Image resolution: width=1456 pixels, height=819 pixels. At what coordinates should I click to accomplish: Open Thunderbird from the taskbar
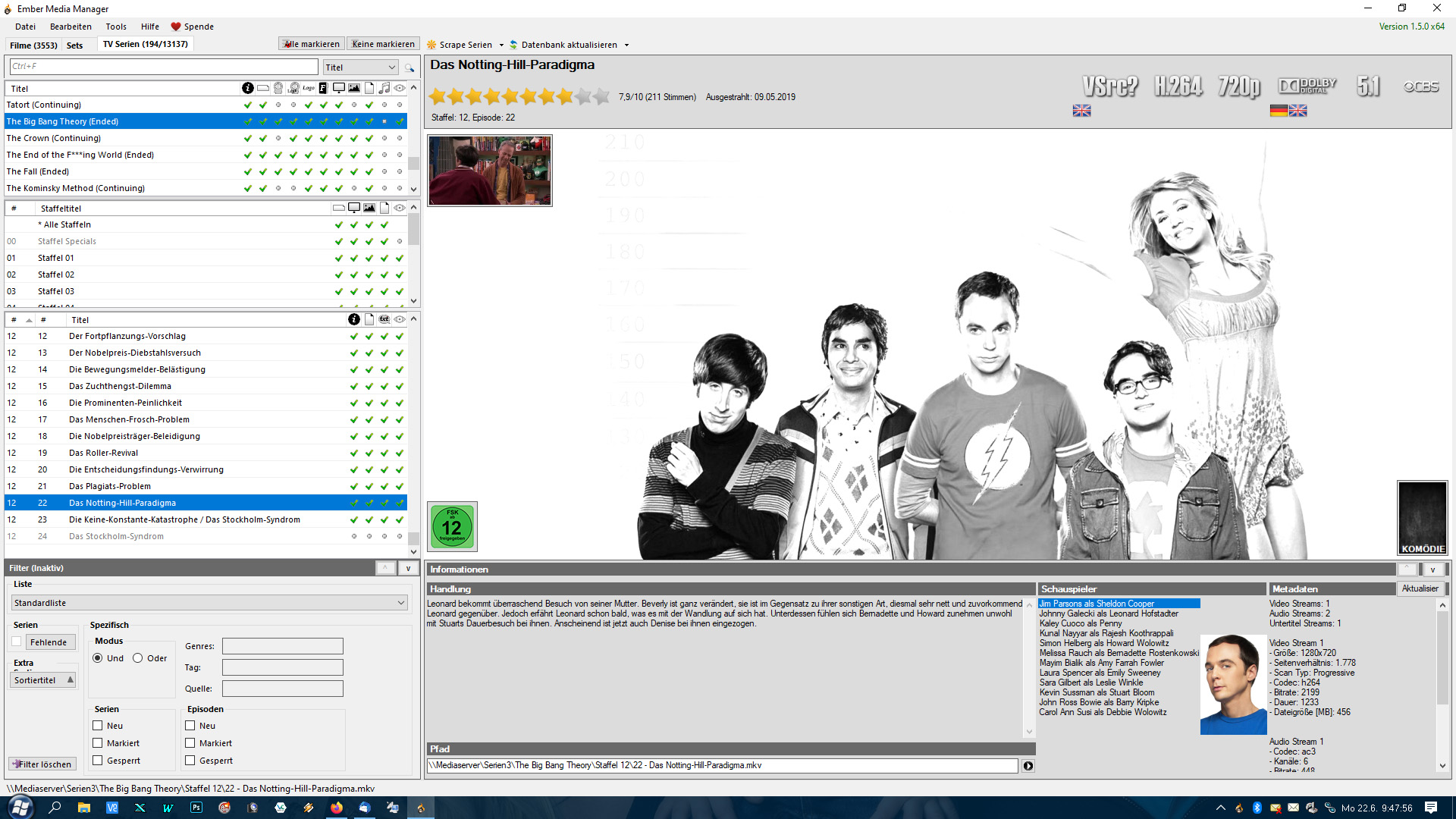tap(364, 808)
